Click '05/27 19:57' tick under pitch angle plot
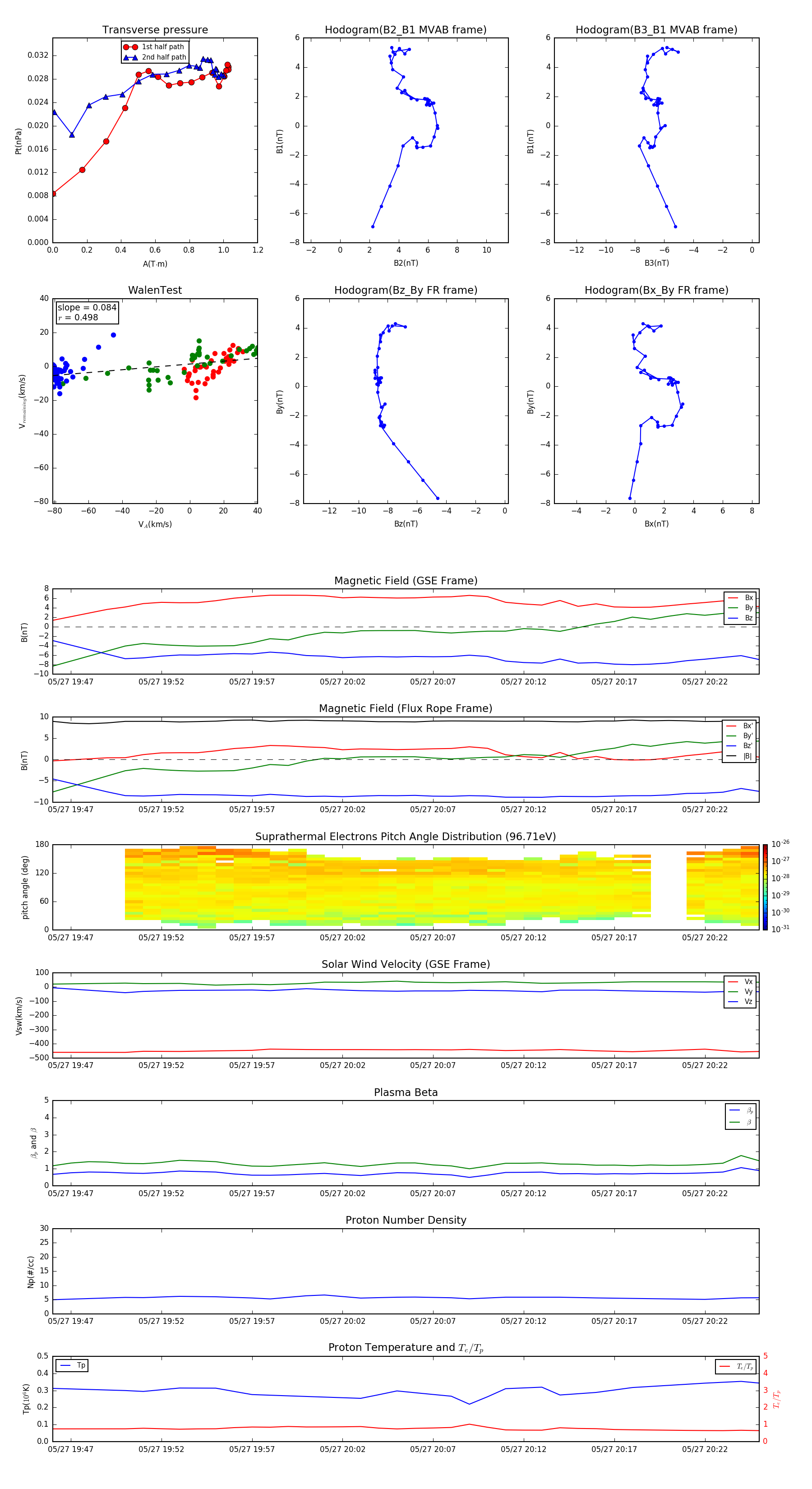This screenshot has width=812, height=1489. coord(251,938)
